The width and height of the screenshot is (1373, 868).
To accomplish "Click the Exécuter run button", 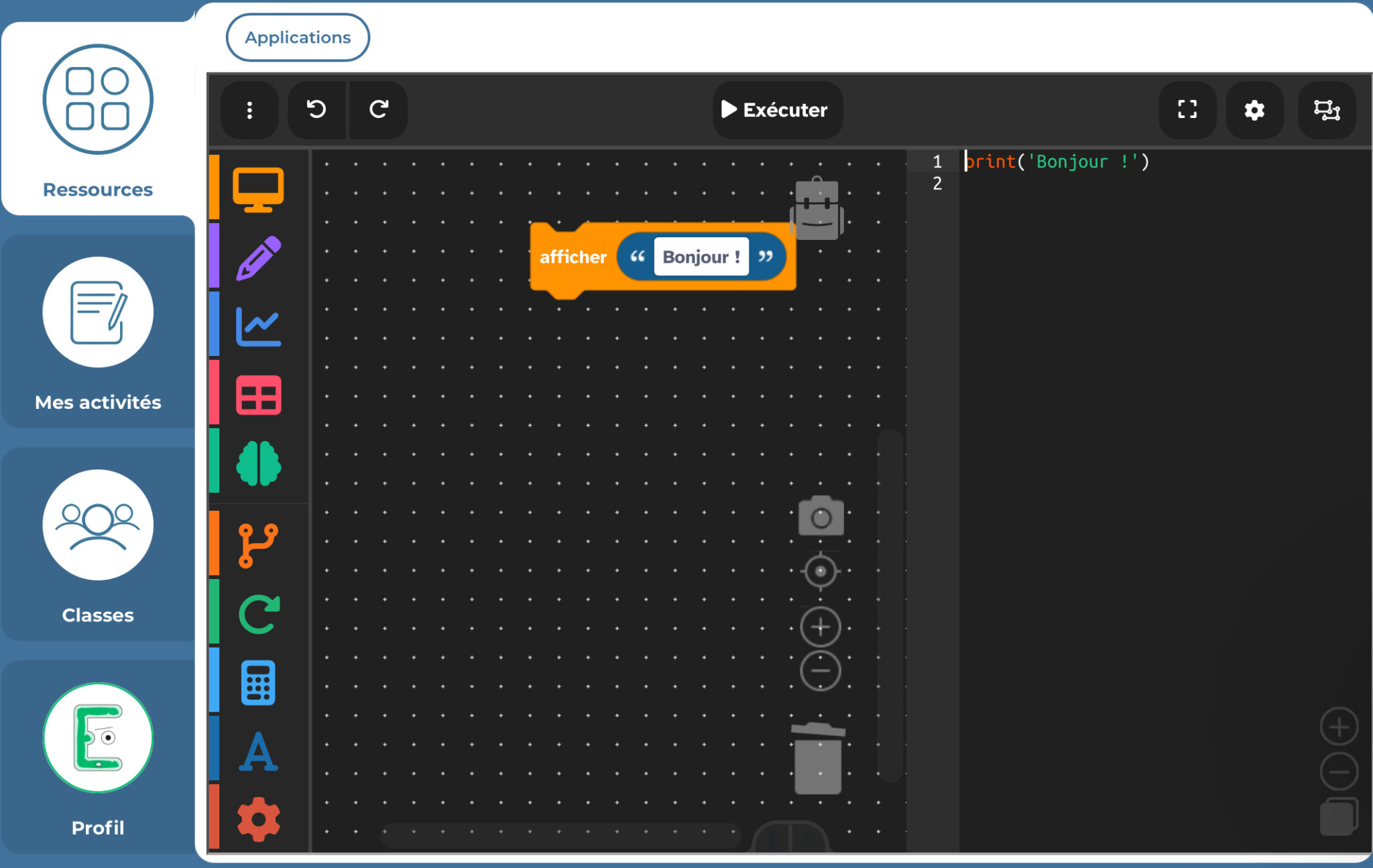I will [776, 110].
